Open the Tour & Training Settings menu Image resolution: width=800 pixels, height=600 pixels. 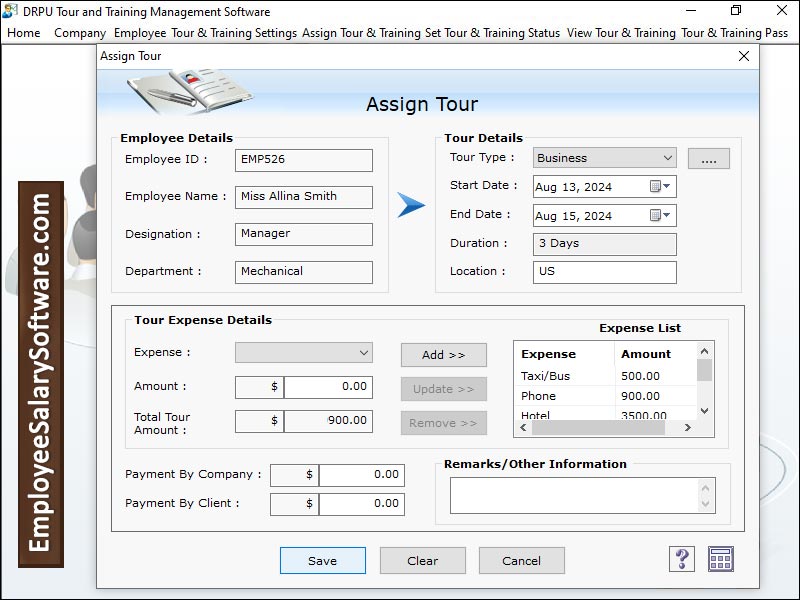[234, 33]
